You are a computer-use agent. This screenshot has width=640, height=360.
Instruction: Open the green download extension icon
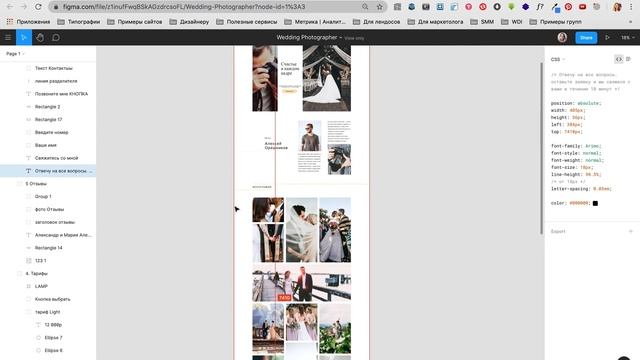(511, 7)
